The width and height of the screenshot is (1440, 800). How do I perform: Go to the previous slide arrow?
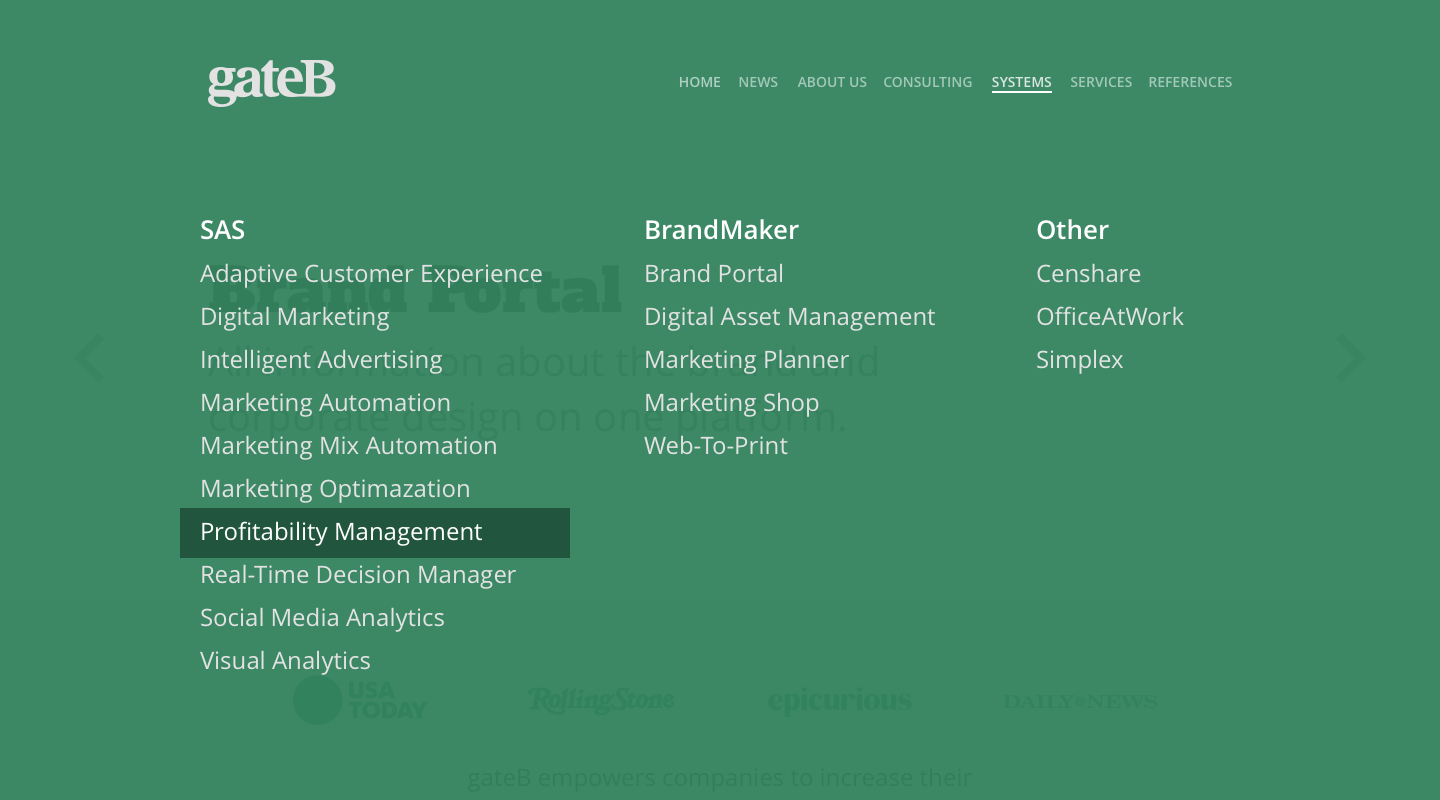tap(90, 358)
